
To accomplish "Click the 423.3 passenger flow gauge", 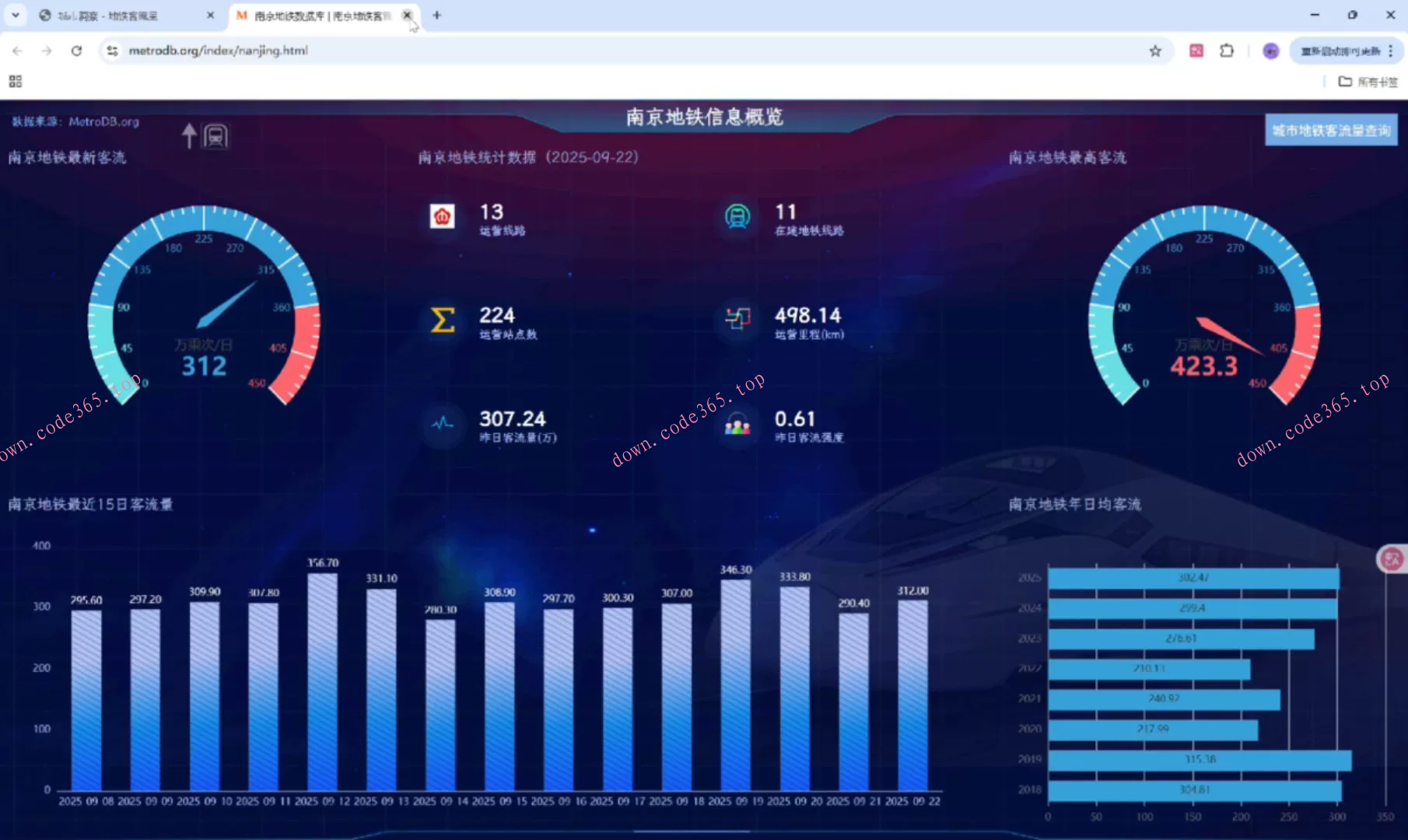I will point(1203,327).
